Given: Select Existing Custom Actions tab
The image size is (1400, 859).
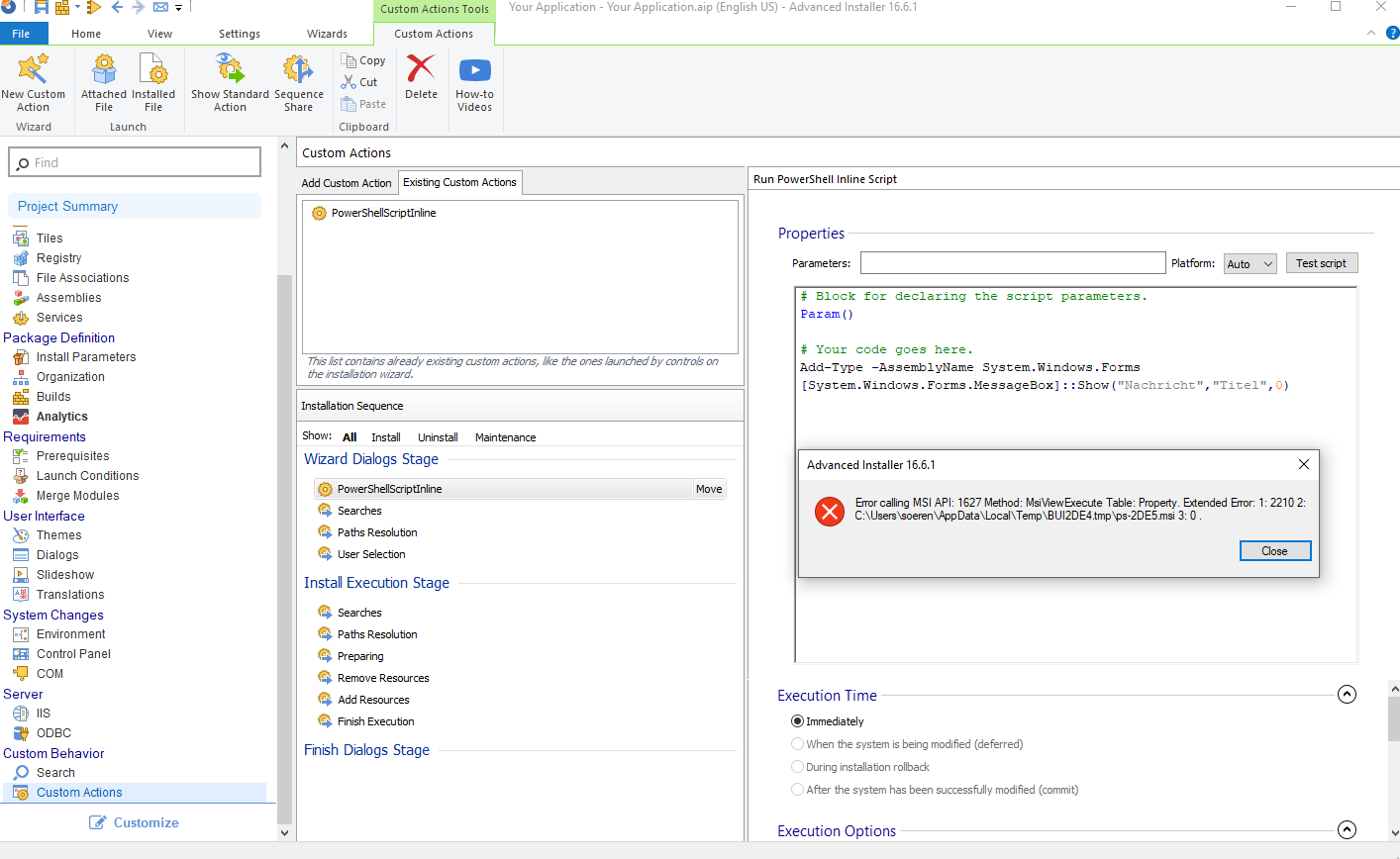Looking at the screenshot, I should 459,182.
